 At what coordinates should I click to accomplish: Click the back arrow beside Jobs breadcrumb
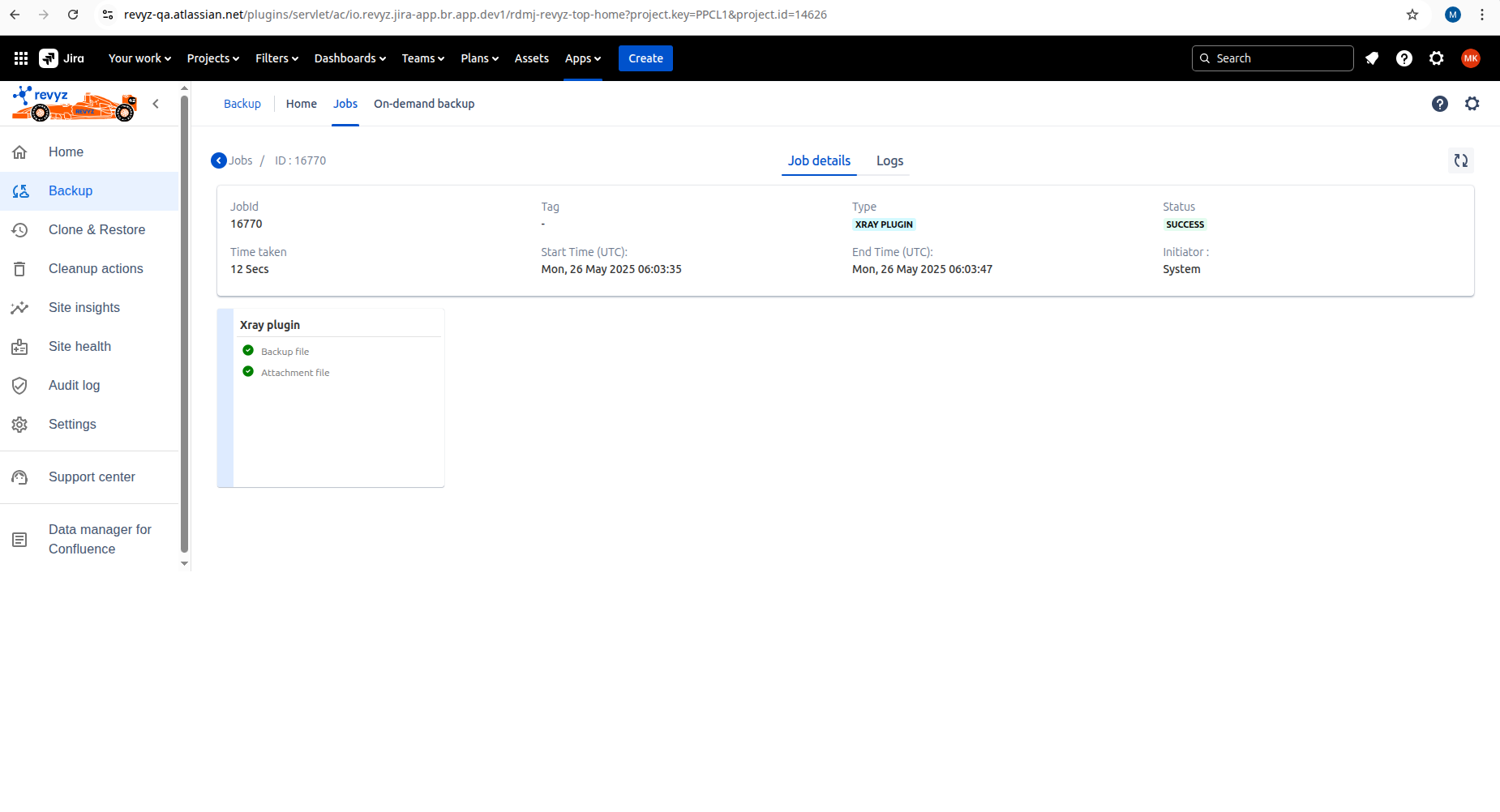(219, 160)
